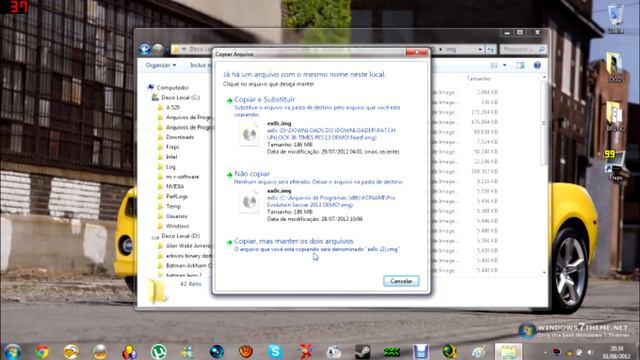The height and width of the screenshot is (360, 640).
Task: Select the Downloads folder in the tree
Action: (x=180, y=137)
